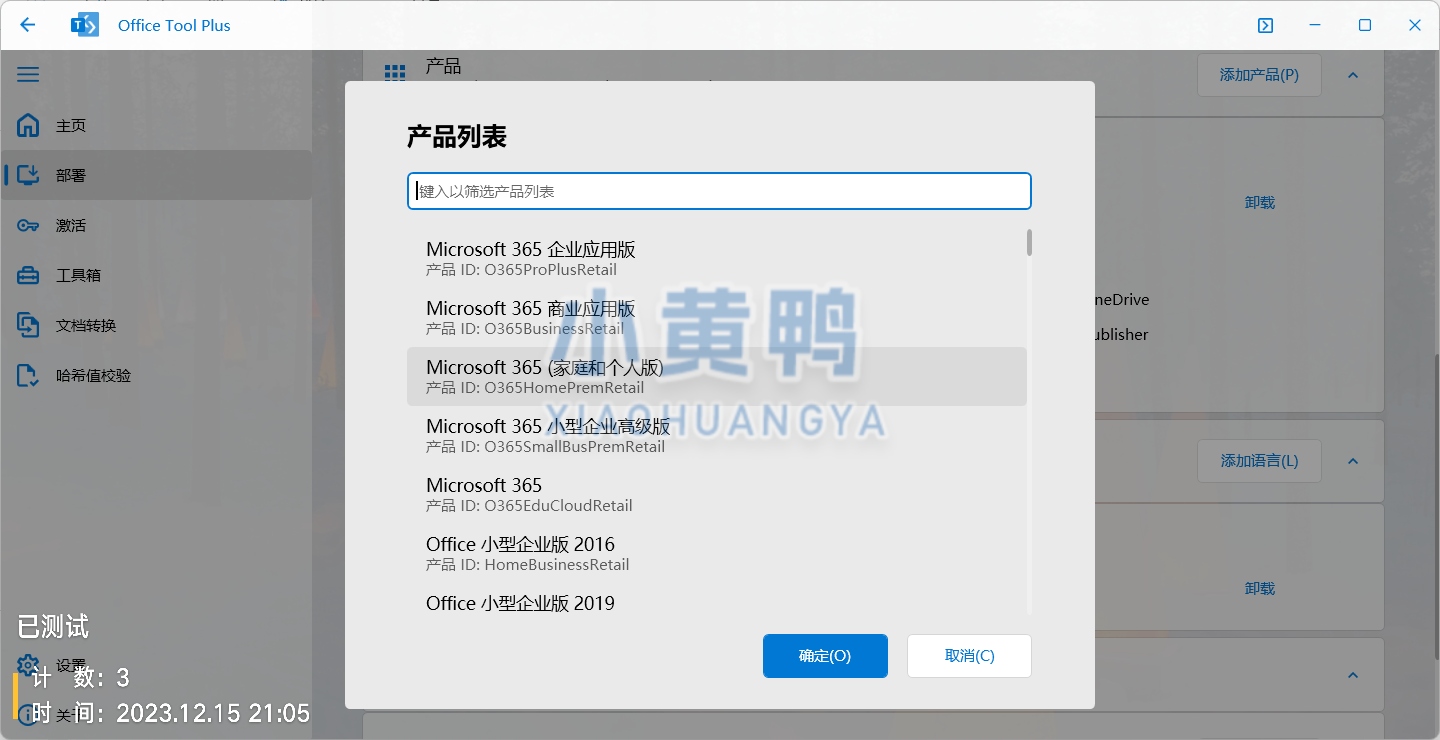Select Microsoft 365 小型企业高级版

[716, 435]
